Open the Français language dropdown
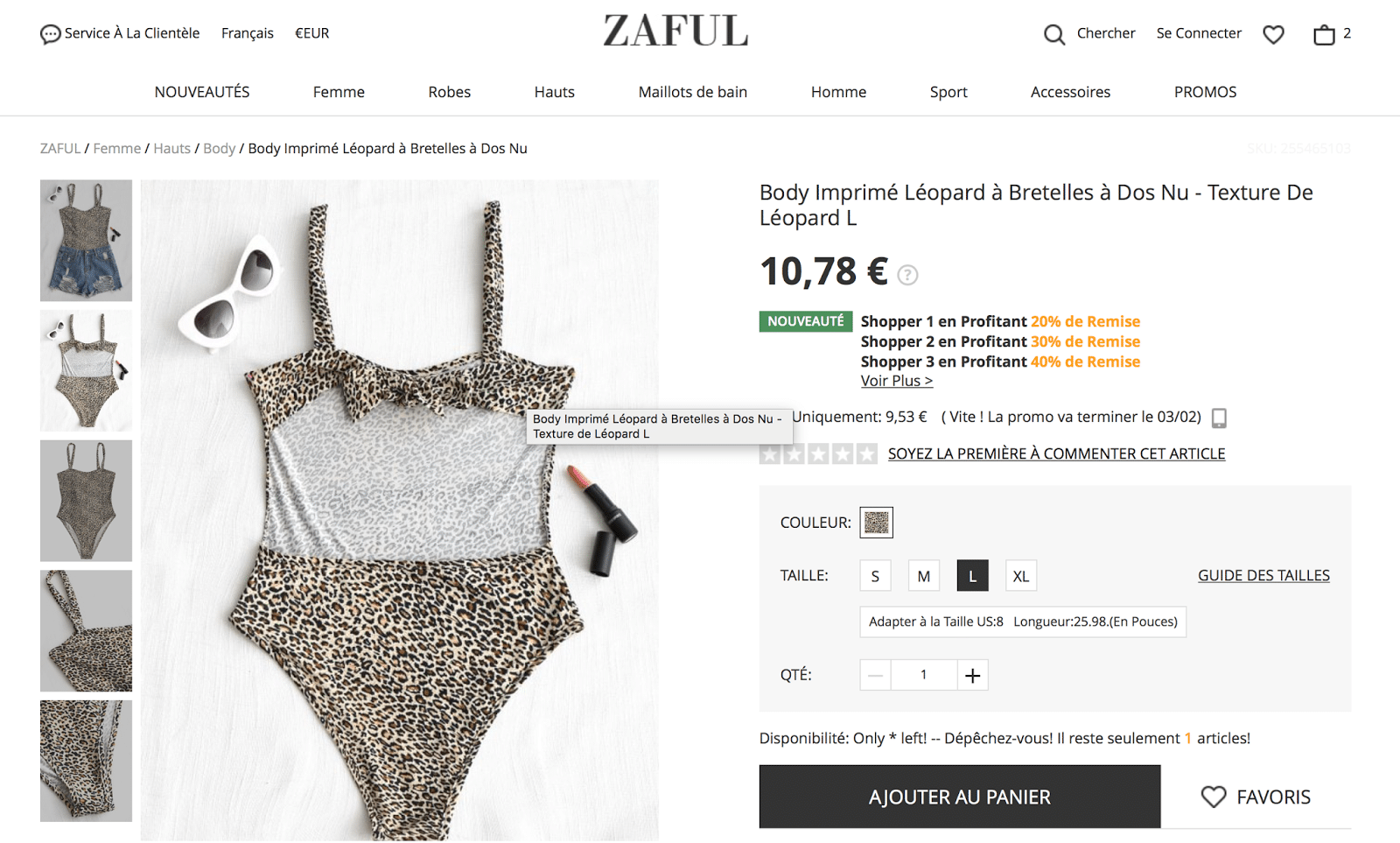 click(248, 33)
